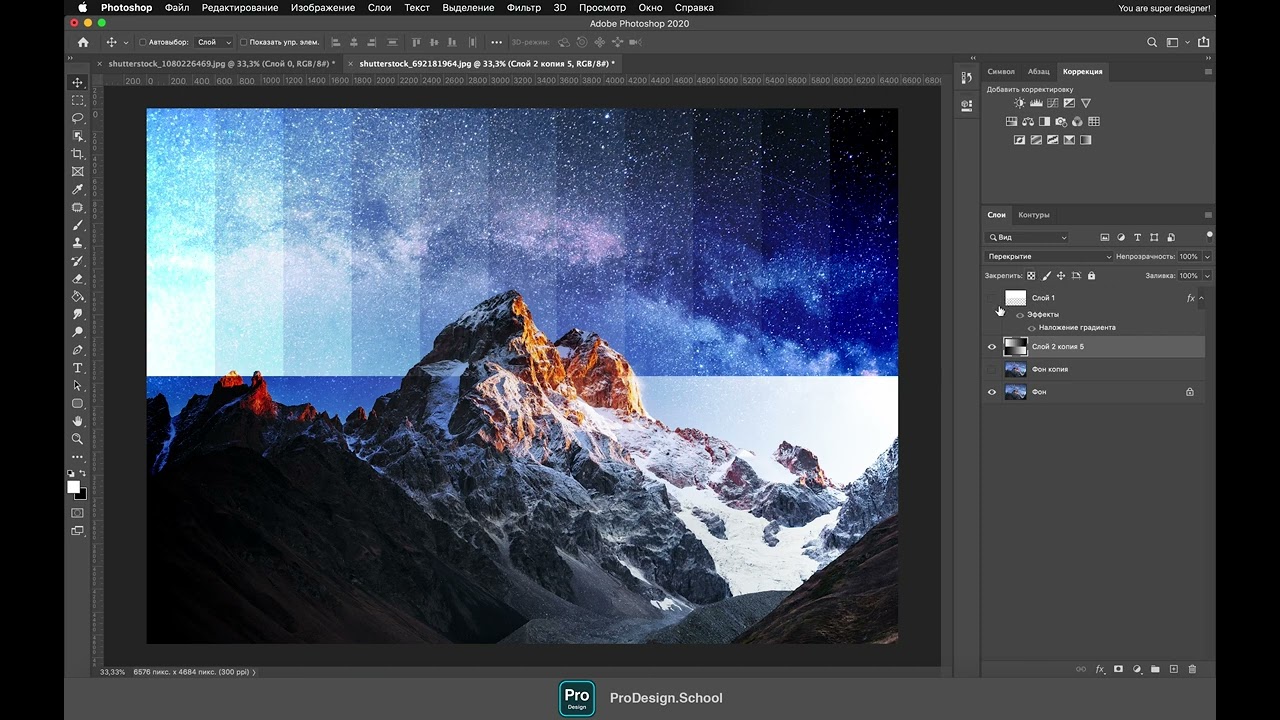Add a Photo Filter adjustment
Screen dimensions: 1280x720
1060,122
